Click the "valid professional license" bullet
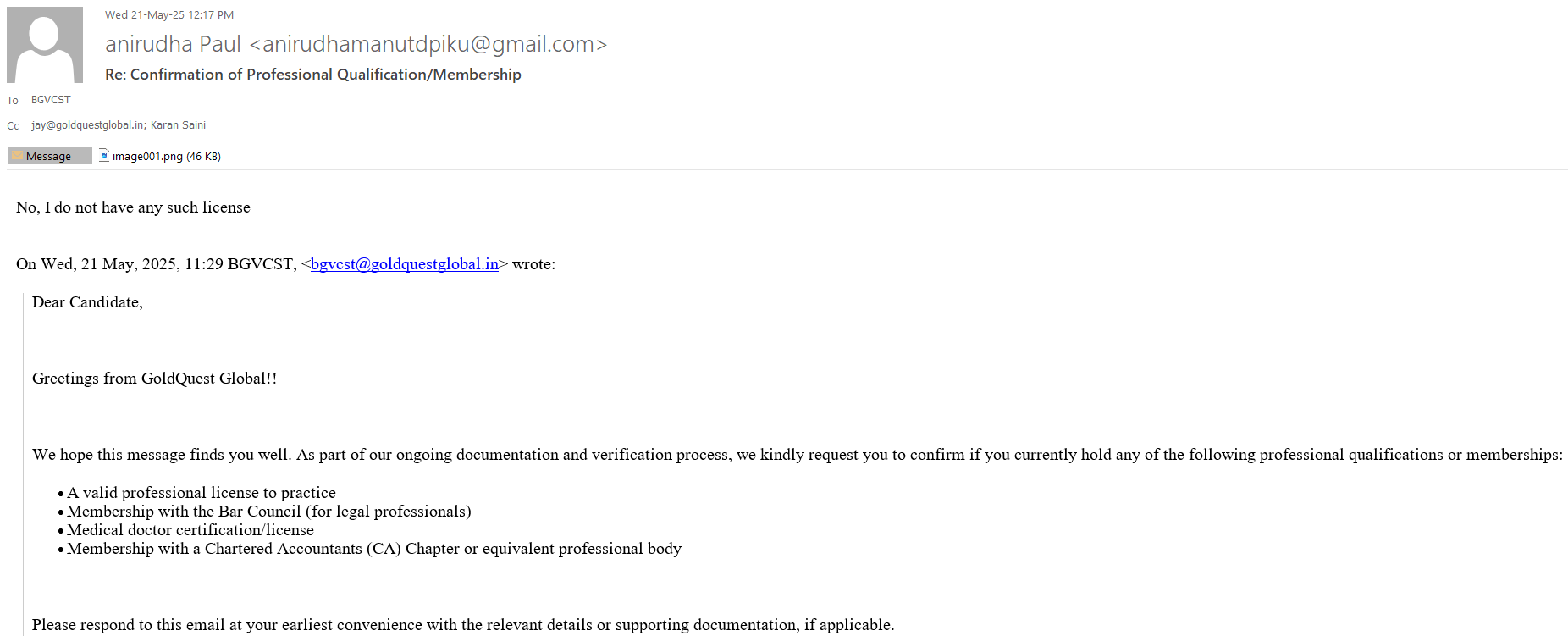Screen dimensions: 1568x636 point(202,493)
